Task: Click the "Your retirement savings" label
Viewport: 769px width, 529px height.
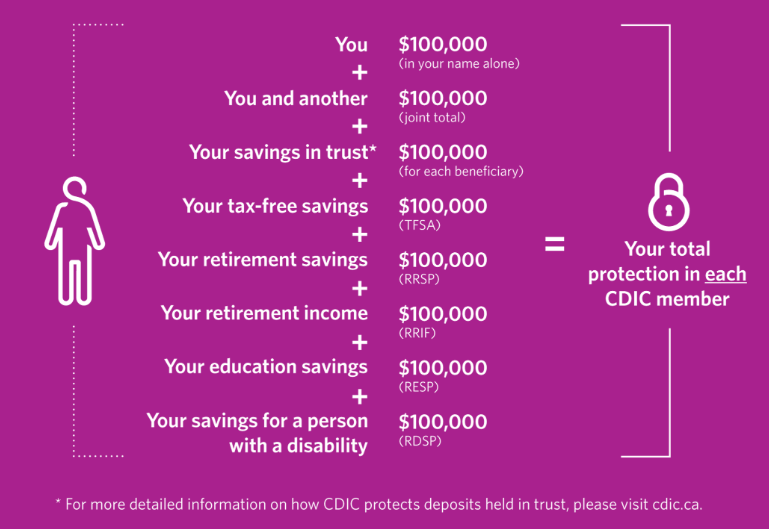Action: coord(262,259)
